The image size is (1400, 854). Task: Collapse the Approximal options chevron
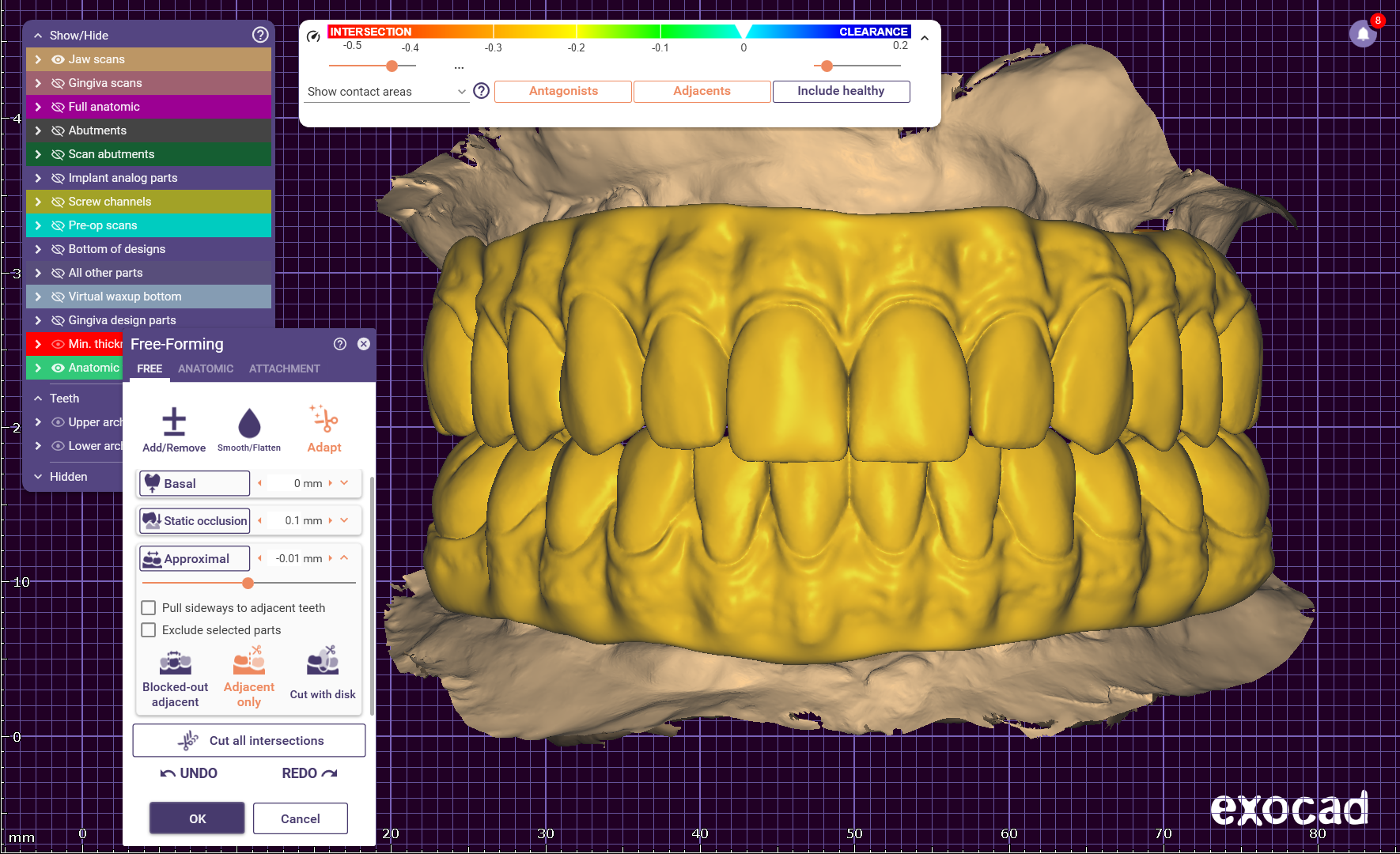[x=344, y=558]
